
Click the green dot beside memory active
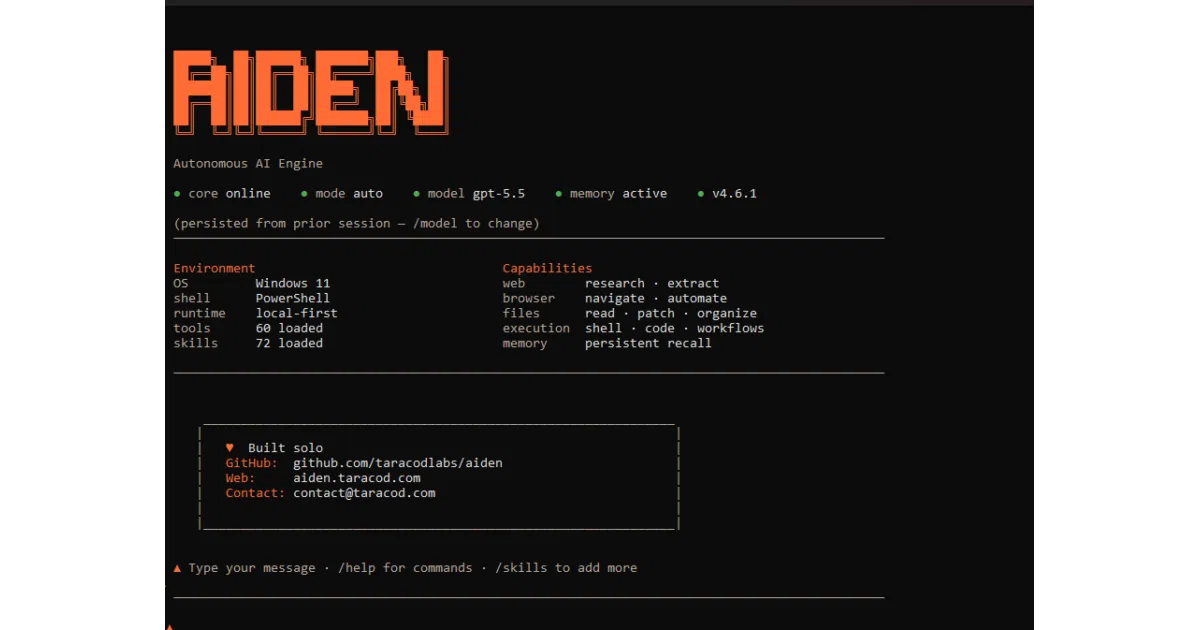point(559,194)
